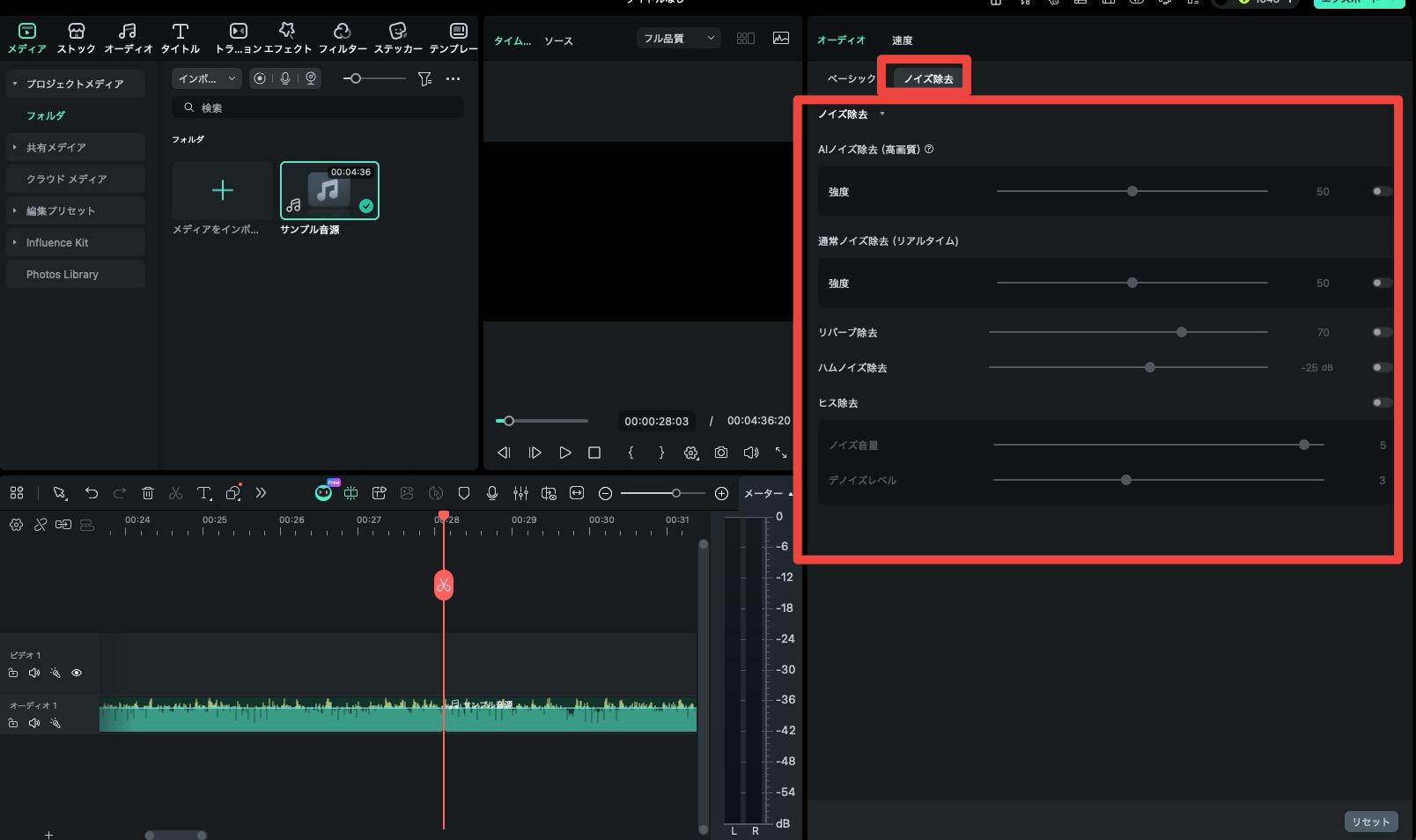Switch to the ベーシック tab
Screen dimensions: 1416x840
tap(852, 78)
